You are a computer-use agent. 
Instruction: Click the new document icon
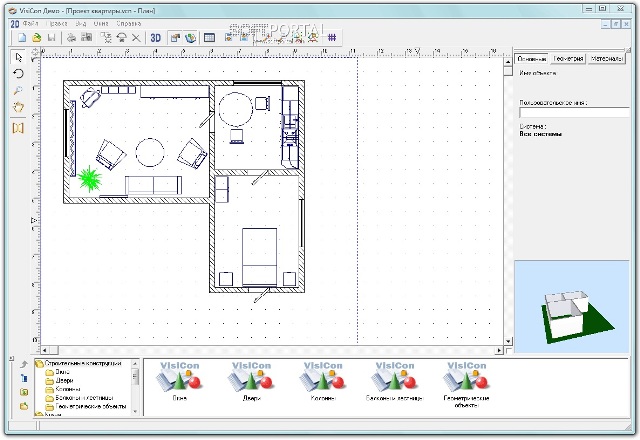coord(21,38)
